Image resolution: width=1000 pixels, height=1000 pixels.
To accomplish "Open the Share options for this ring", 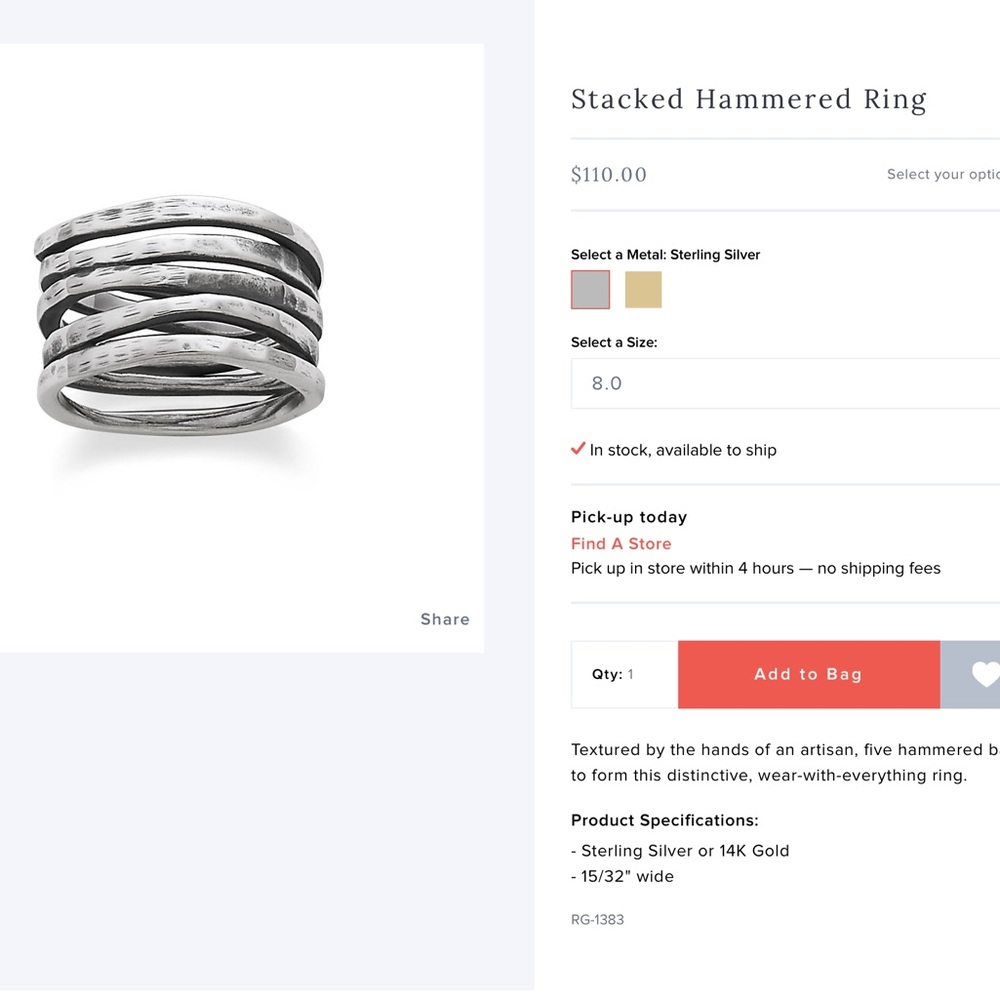I will pos(444,619).
